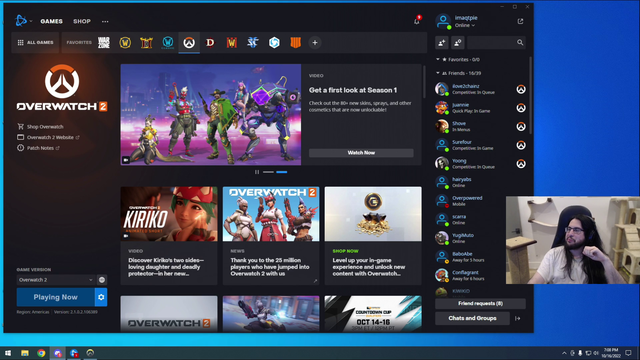
Task: Open the Overwatch 2 Website link
Action: 50,137
